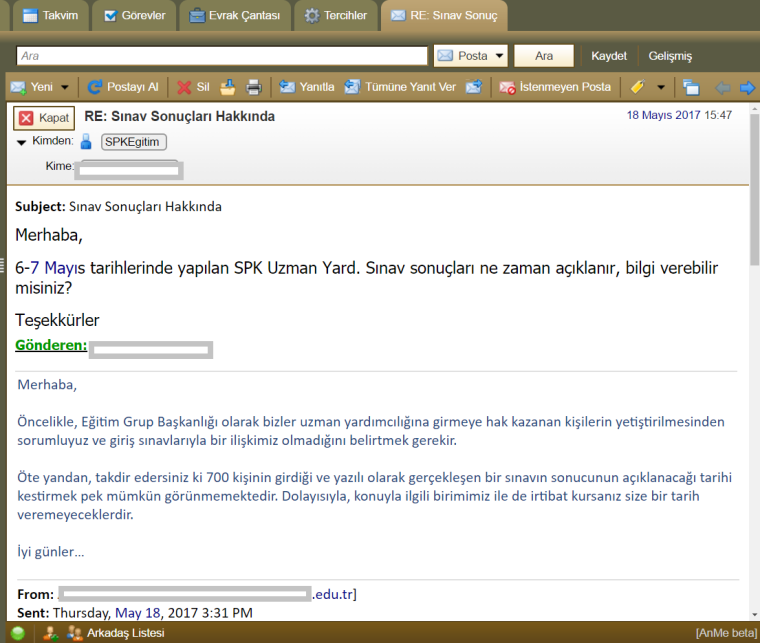Viewport: 760px width, 643px height.
Task: Focus the Ara search field
Action: pos(222,56)
